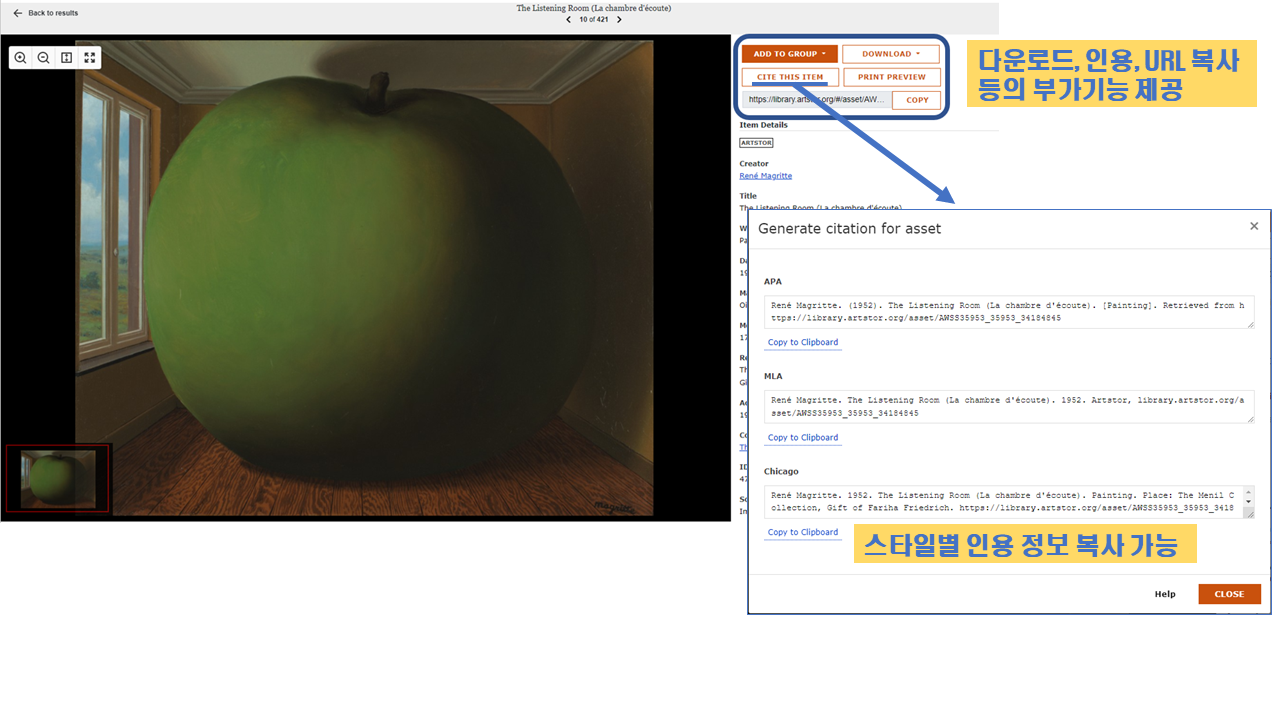The height and width of the screenshot is (720, 1280).
Task: Click the 'Title' field label
Action: pos(748,196)
